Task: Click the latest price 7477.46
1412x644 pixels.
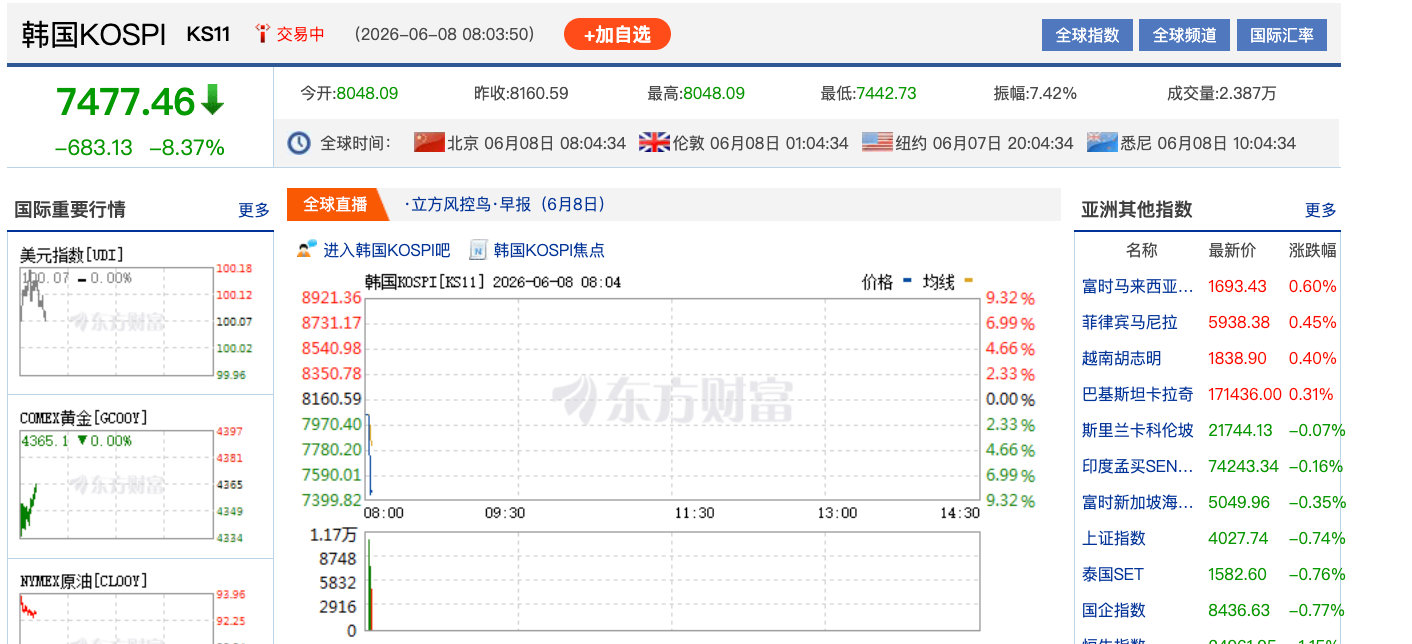Action: (x=125, y=101)
